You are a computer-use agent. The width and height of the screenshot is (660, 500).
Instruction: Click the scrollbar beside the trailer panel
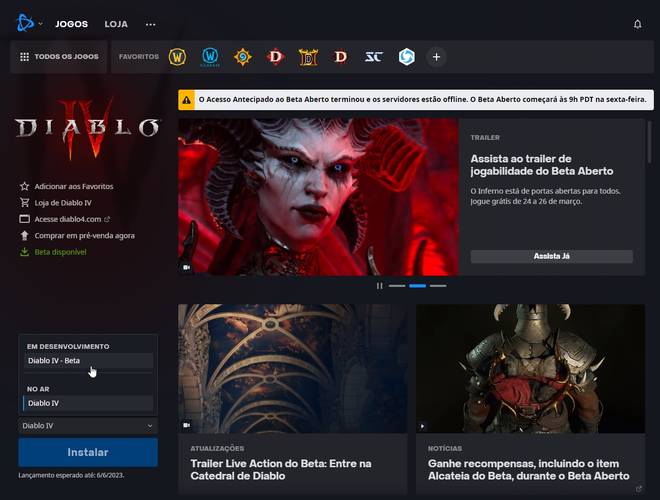[649, 143]
